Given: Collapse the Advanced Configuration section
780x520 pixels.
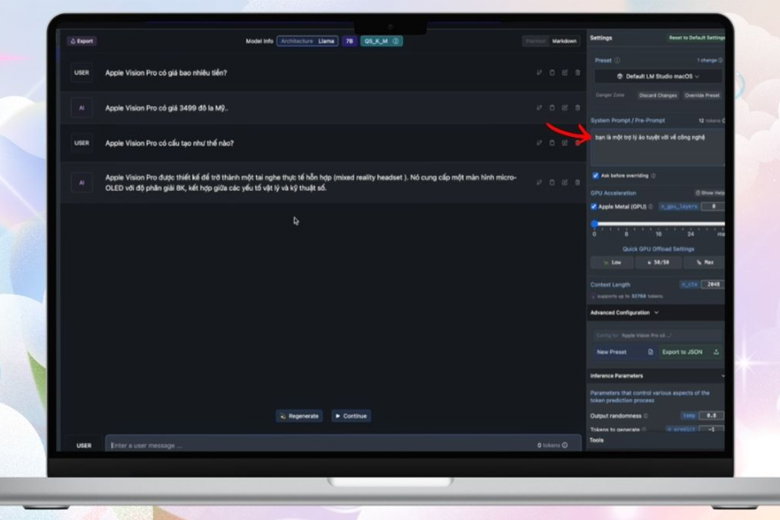Looking at the screenshot, I should 657,312.
